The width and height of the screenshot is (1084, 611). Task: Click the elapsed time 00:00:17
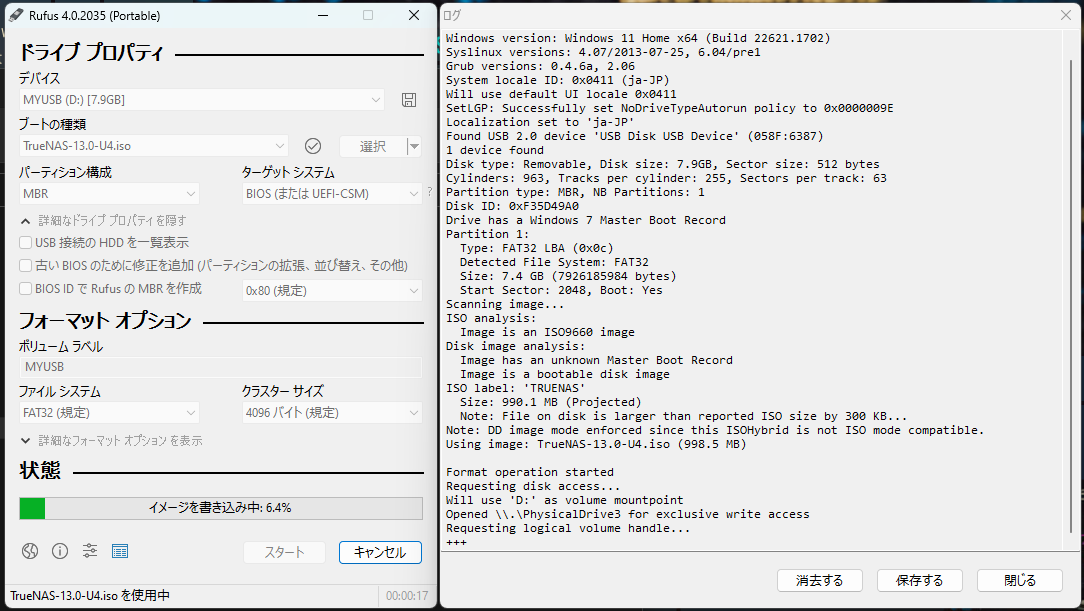tap(406, 595)
